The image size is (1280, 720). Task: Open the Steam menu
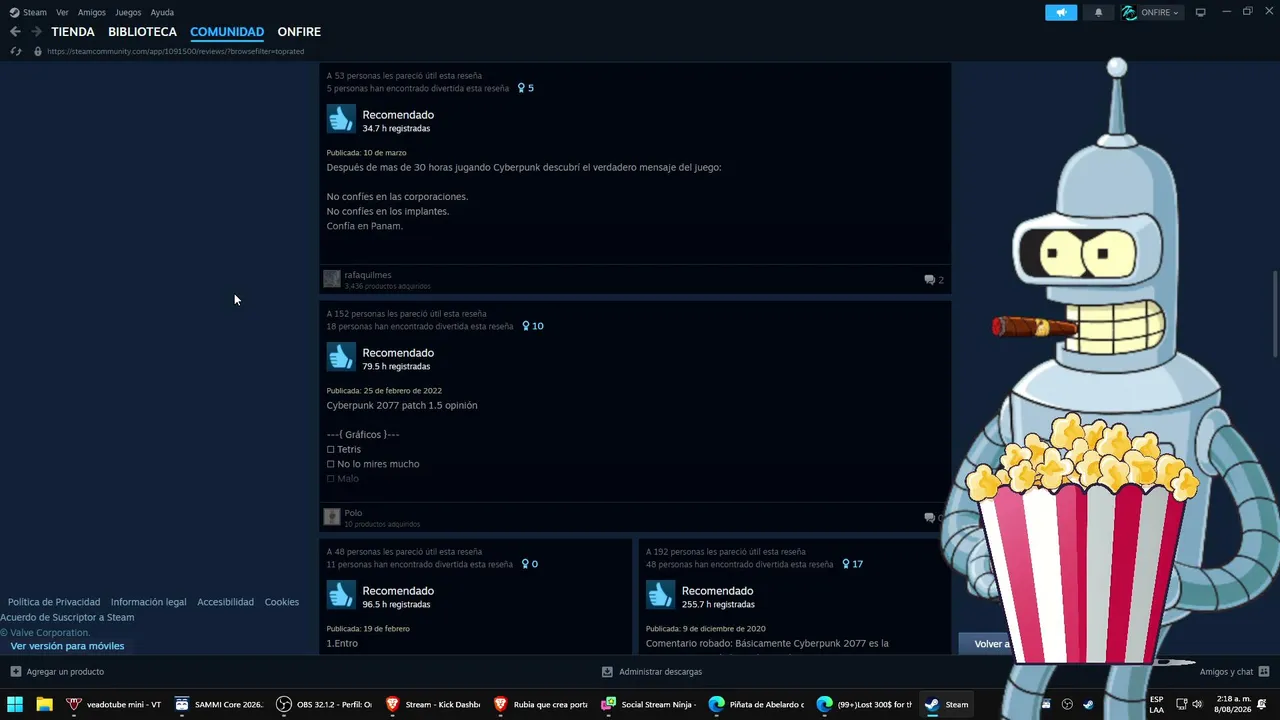click(x=35, y=12)
